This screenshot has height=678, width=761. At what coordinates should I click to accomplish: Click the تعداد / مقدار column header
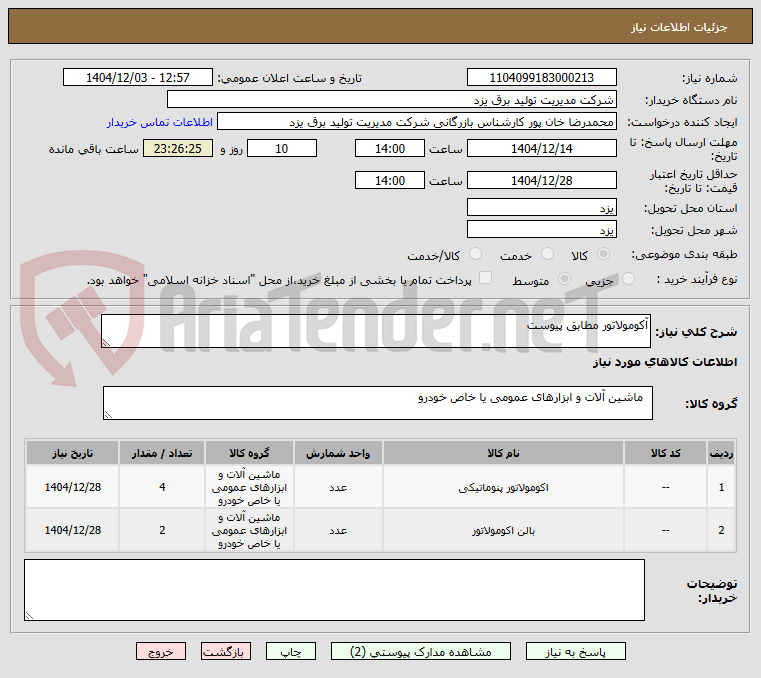pos(162,453)
